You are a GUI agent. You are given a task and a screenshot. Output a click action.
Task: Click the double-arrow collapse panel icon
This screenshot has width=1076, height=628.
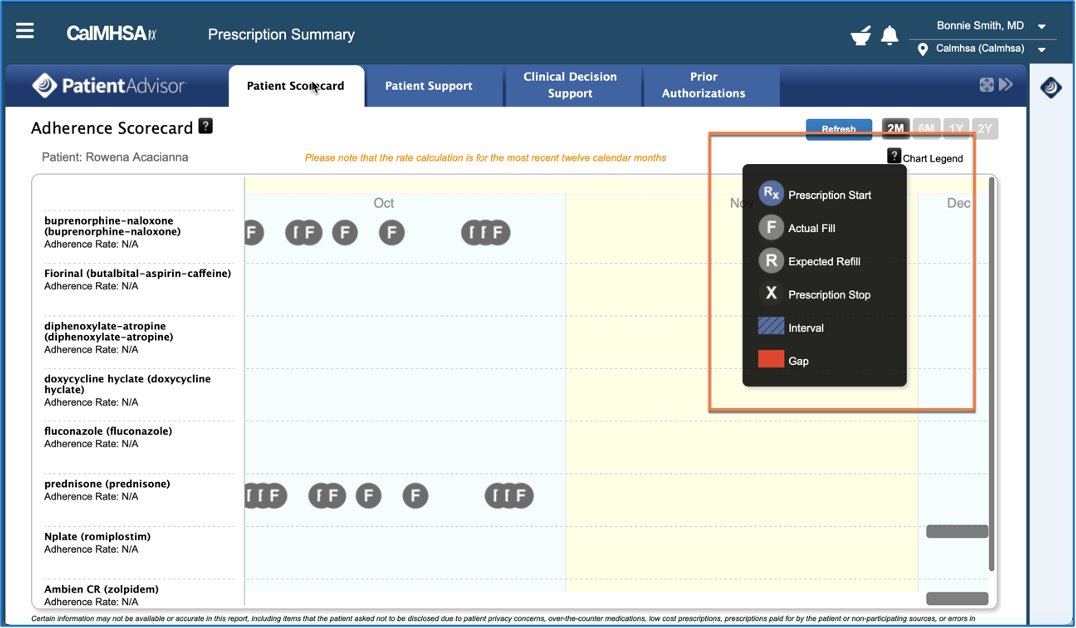tap(1006, 85)
